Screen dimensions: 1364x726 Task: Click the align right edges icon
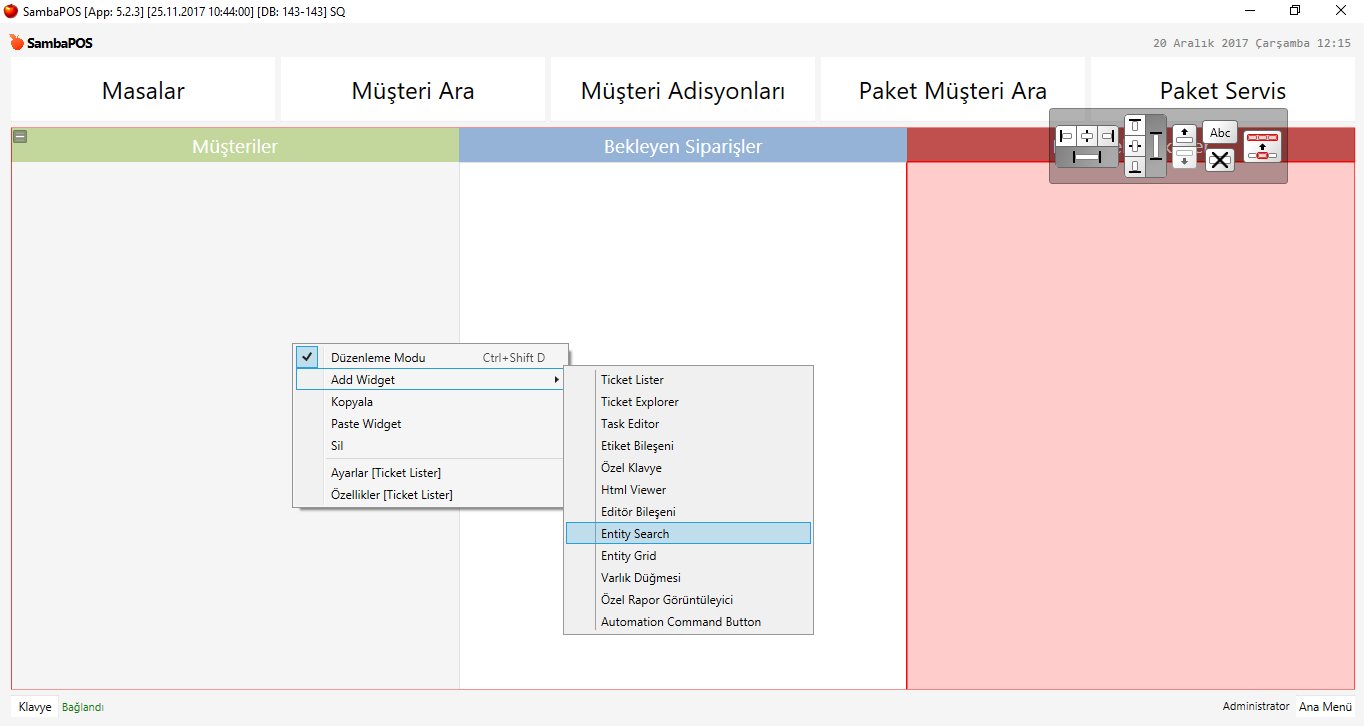tap(1108, 135)
